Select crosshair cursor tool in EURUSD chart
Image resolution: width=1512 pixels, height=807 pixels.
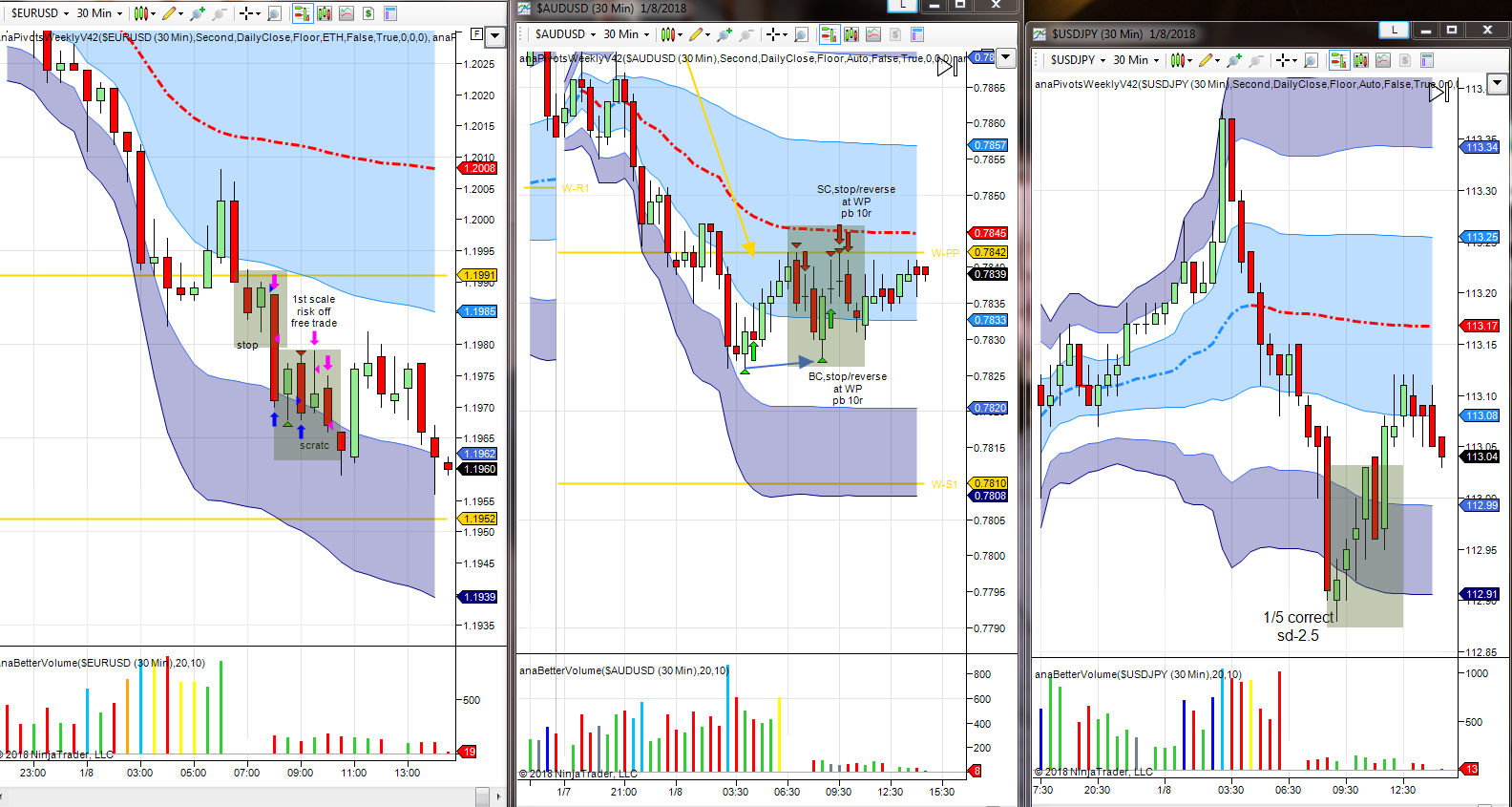[x=248, y=13]
